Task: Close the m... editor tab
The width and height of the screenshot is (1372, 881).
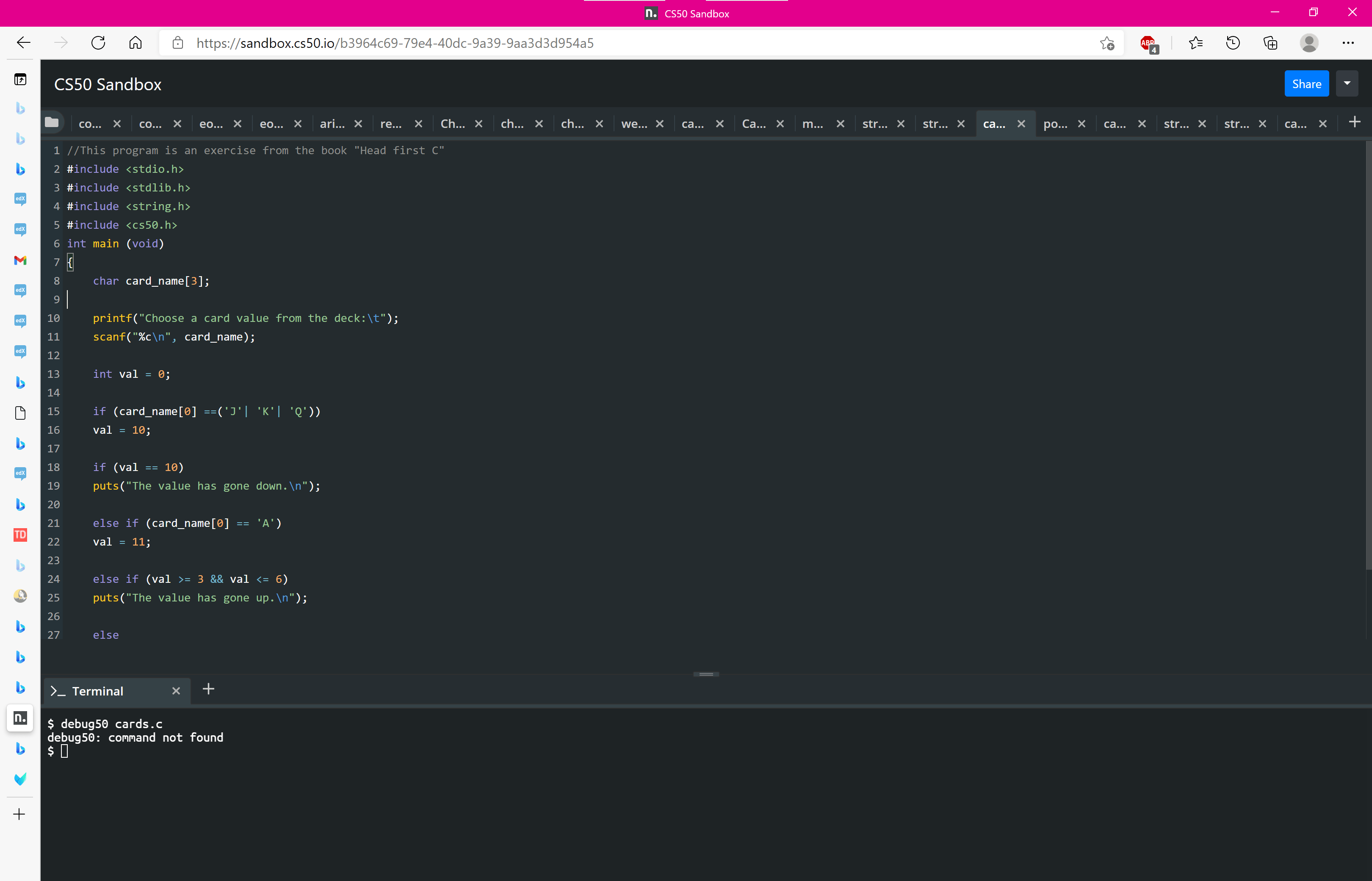Action: pos(841,124)
